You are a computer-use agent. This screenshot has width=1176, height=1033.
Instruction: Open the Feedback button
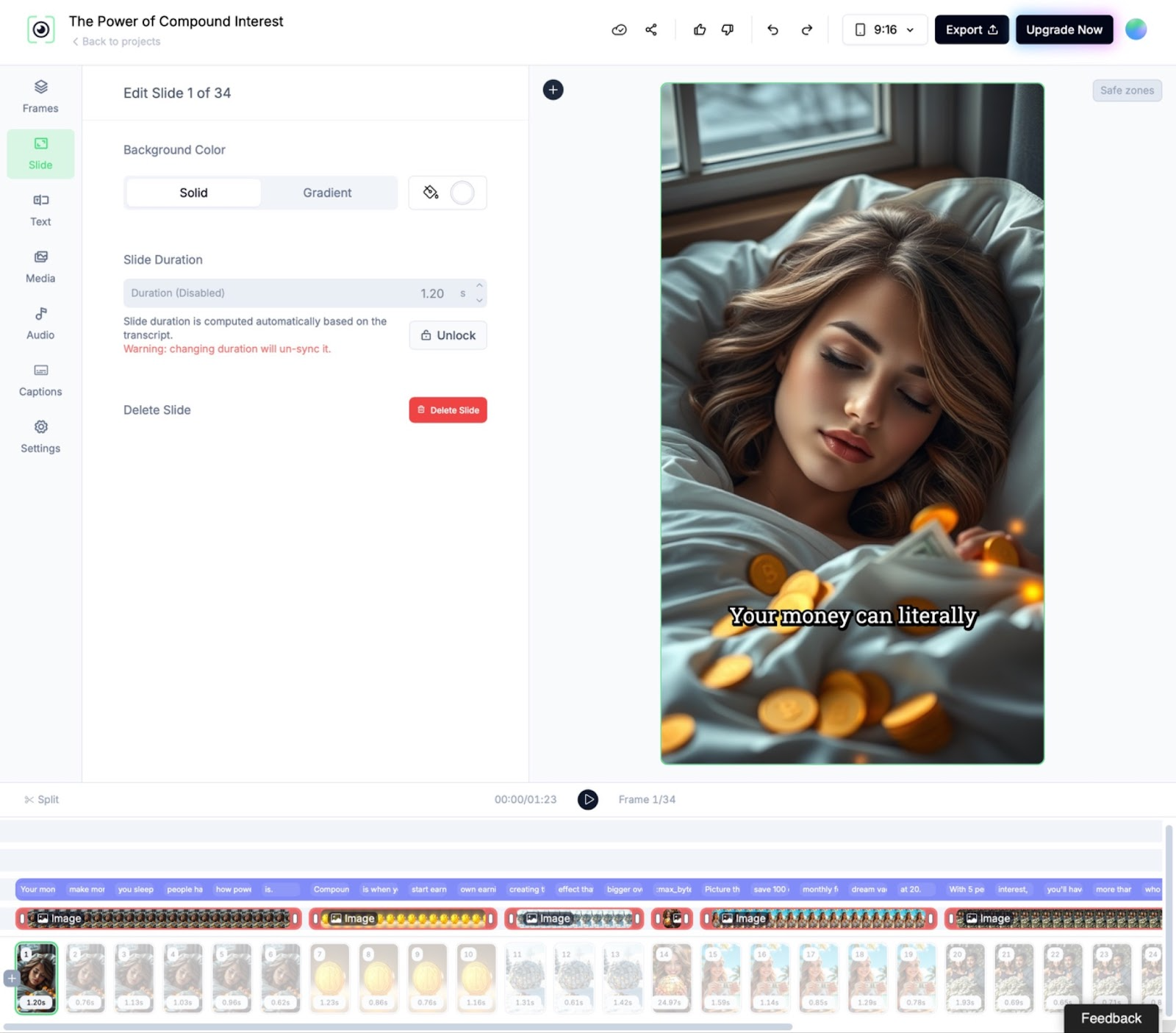coord(1111,1018)
